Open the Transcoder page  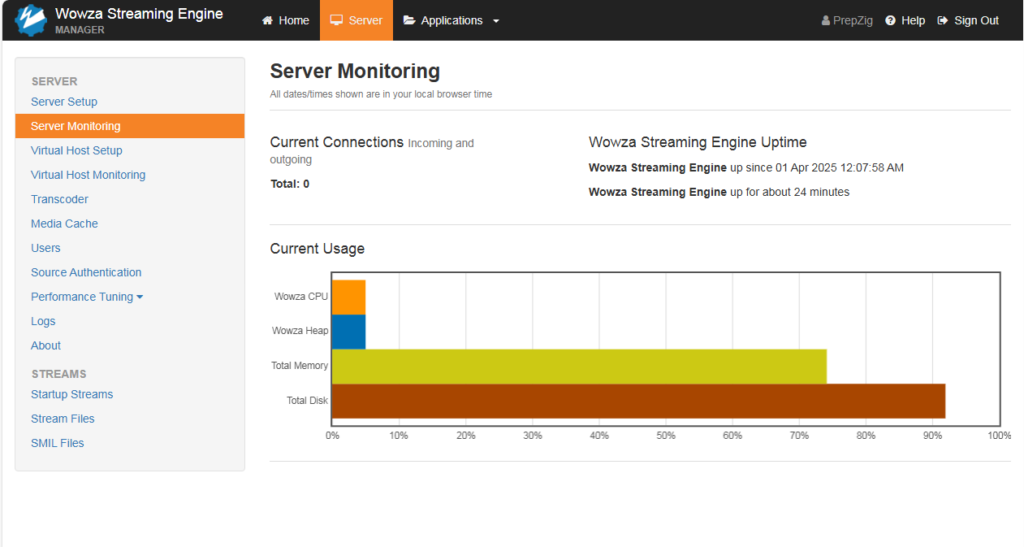coord(59,199)
